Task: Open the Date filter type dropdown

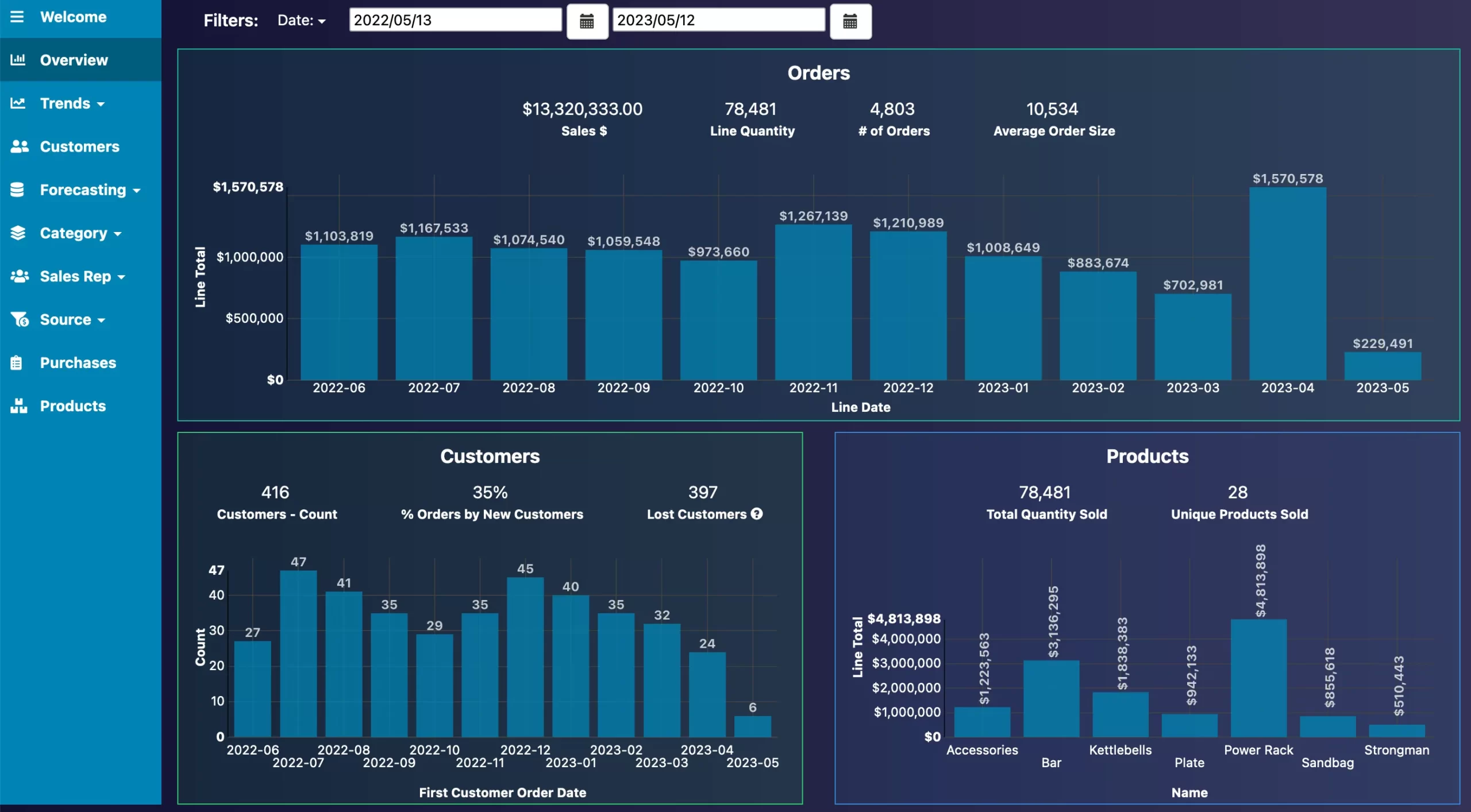Action: (x=301, y=21)
